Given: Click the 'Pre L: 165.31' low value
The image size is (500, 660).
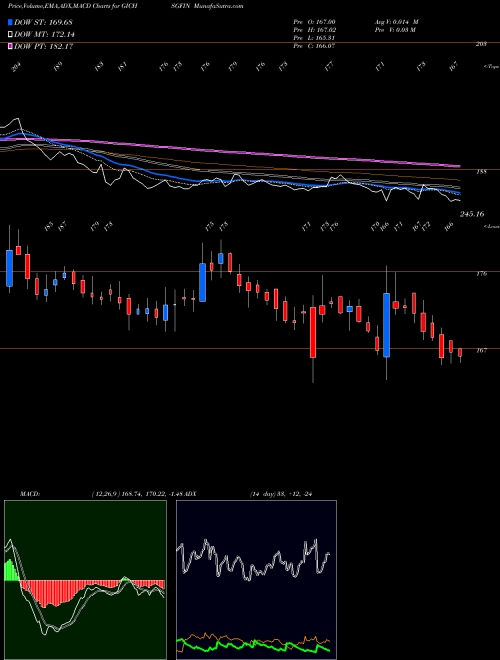Looking at the screenshot, I should [314, 38].
